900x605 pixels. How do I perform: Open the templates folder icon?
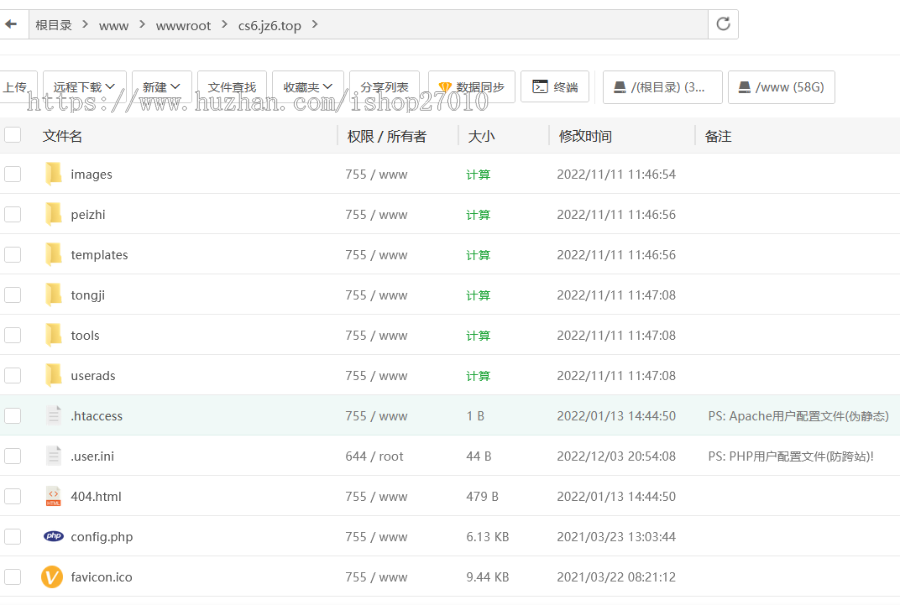click(x=53, y=254)
